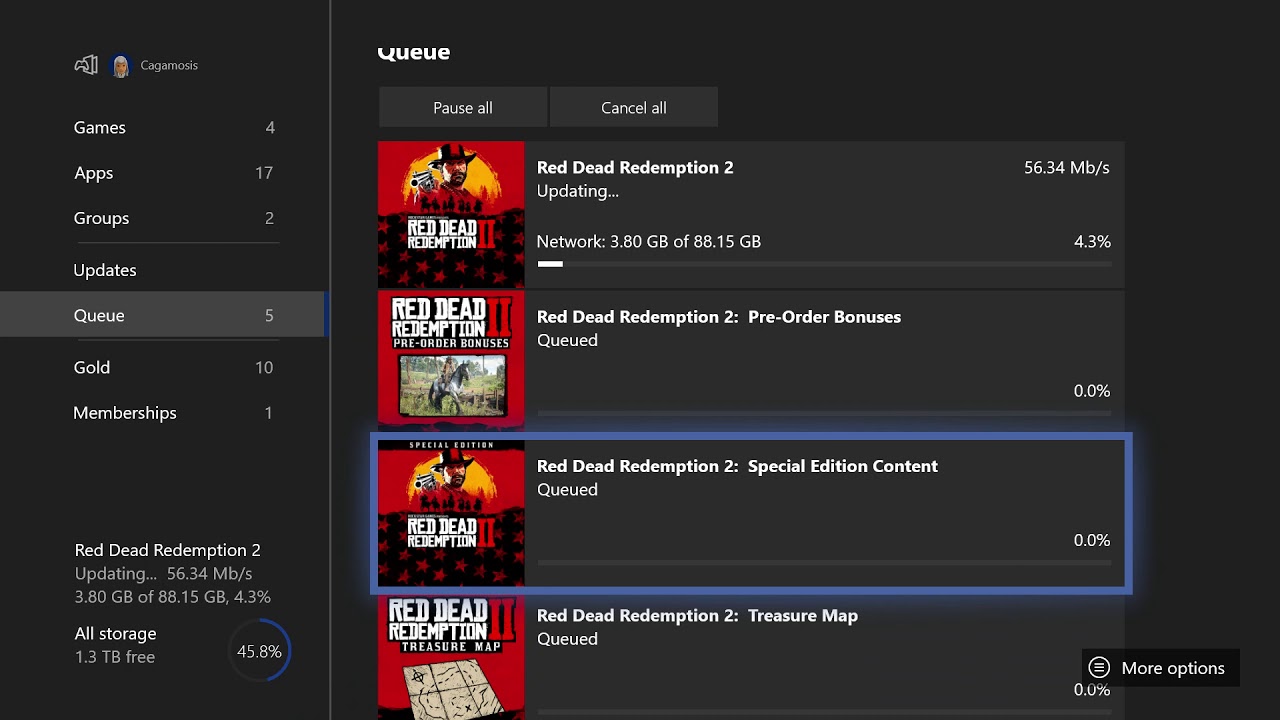Click the 56.34 Mb/s speed in the queue list
1280x720 pixels.
click(x=1067, y=168)
